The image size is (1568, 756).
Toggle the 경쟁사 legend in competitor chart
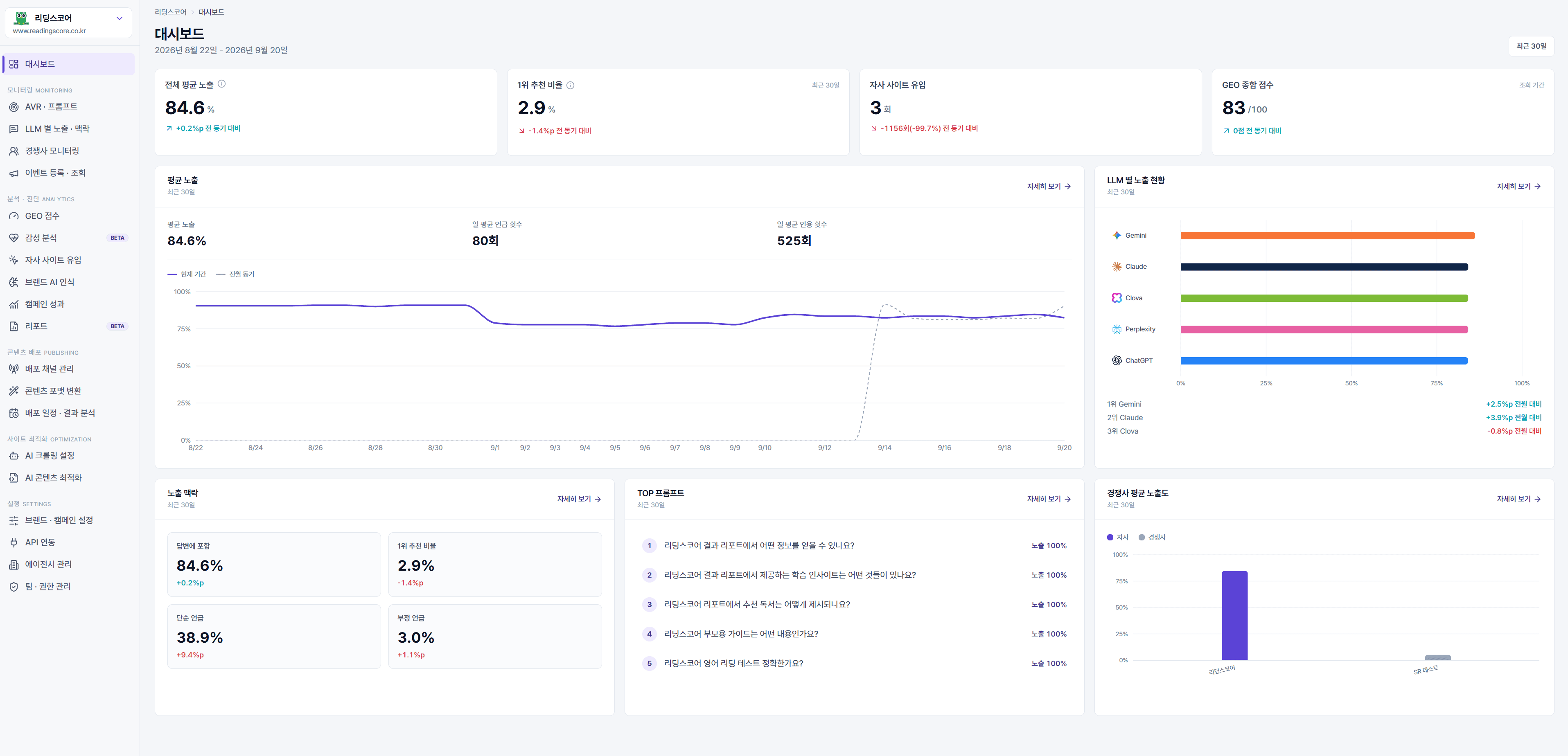pyautogui.click(x=1152, y=537)
